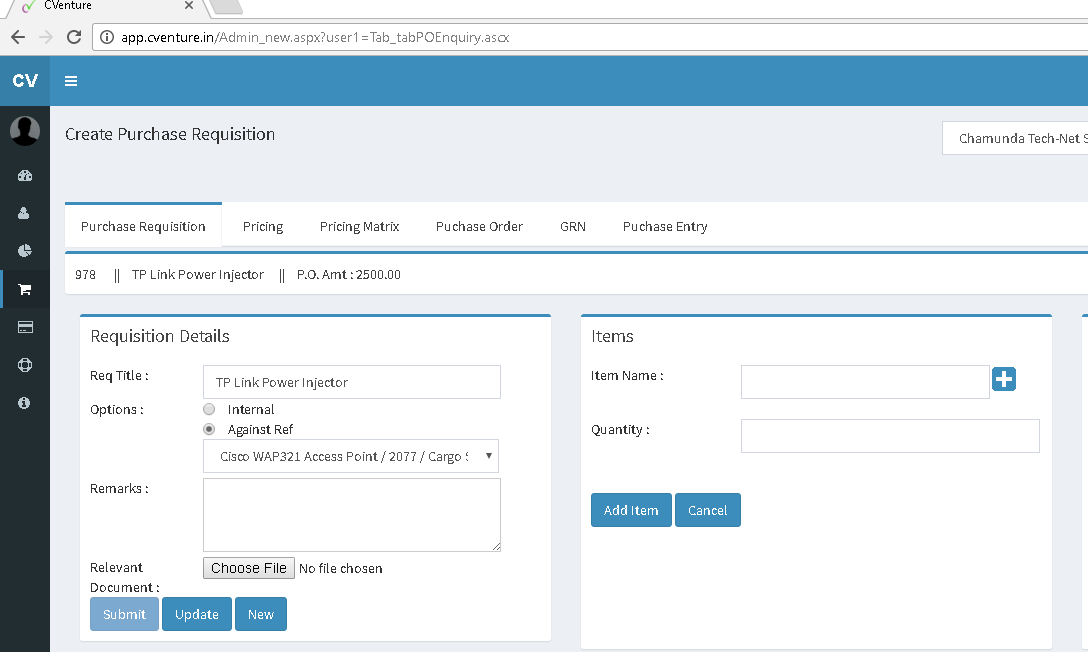
Task: Open the Puchase Order tab
Action: pos(479,227)
